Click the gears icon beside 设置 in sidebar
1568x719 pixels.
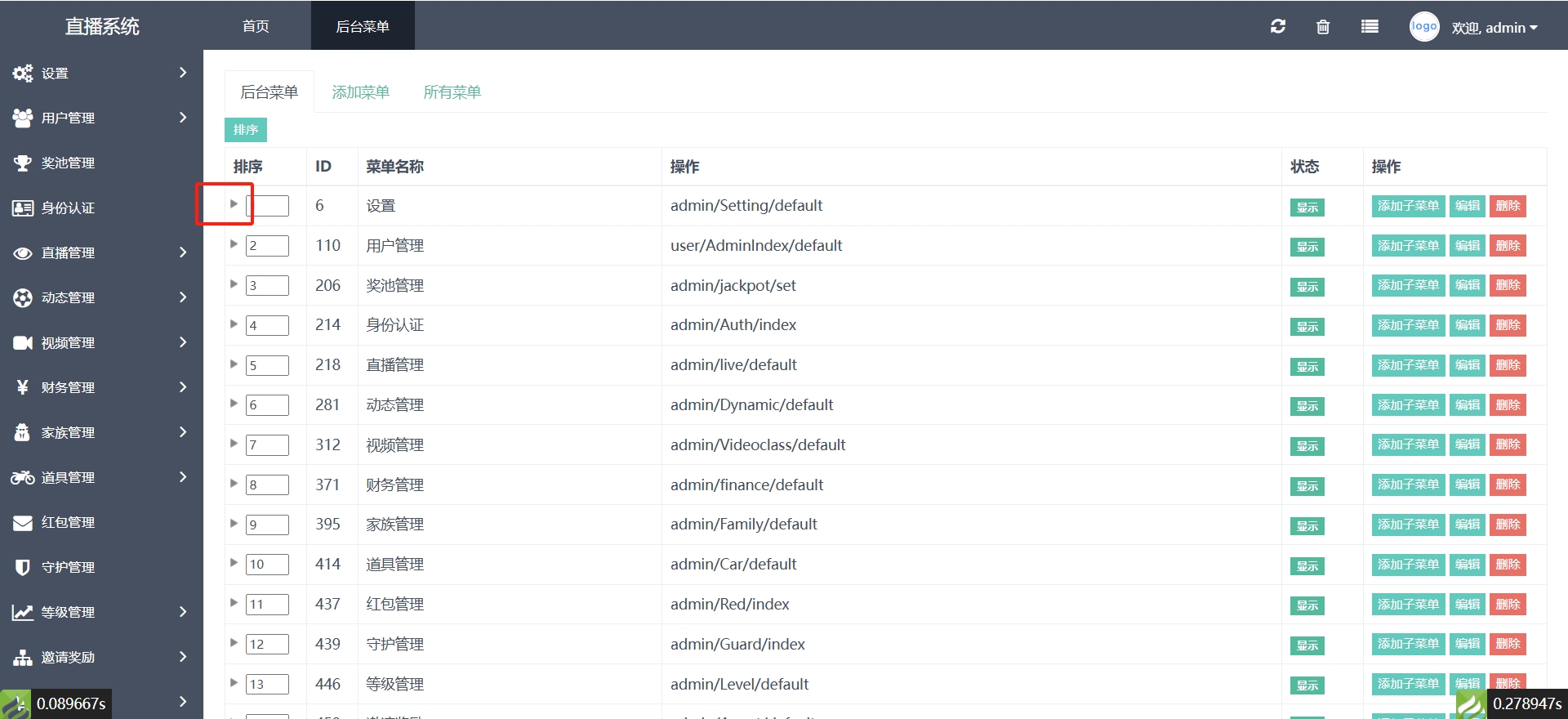(x=22, y=73)
